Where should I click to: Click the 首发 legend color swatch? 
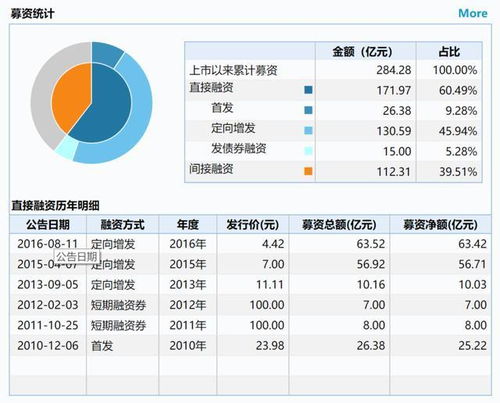pos(308,110)
